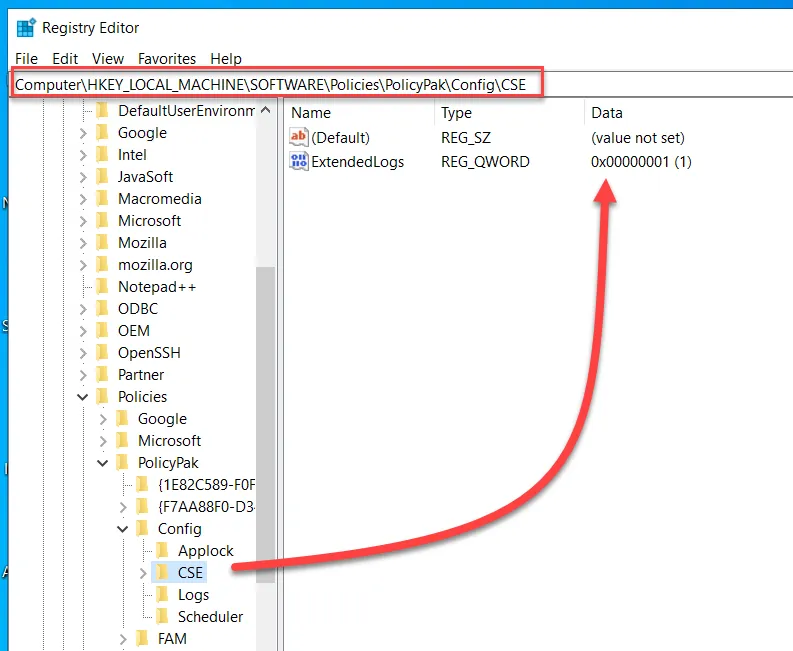Collapse the Policies tree node

coord(83,397)
